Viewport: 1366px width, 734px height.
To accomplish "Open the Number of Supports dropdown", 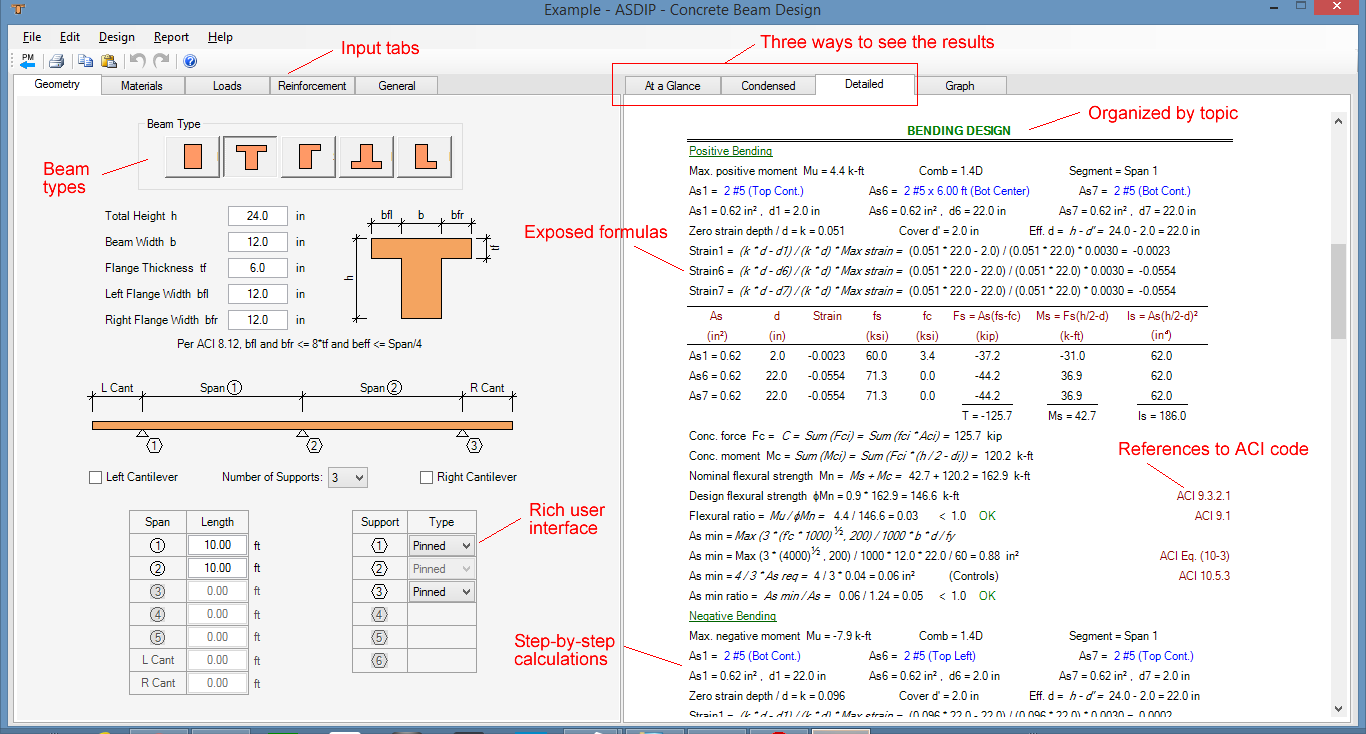I will point(348,478).
